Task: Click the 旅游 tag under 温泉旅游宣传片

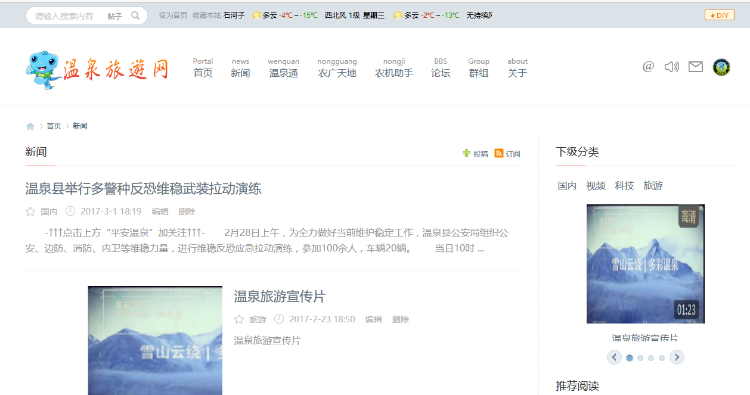Action: pyautogui.click(x=258, y=319)
